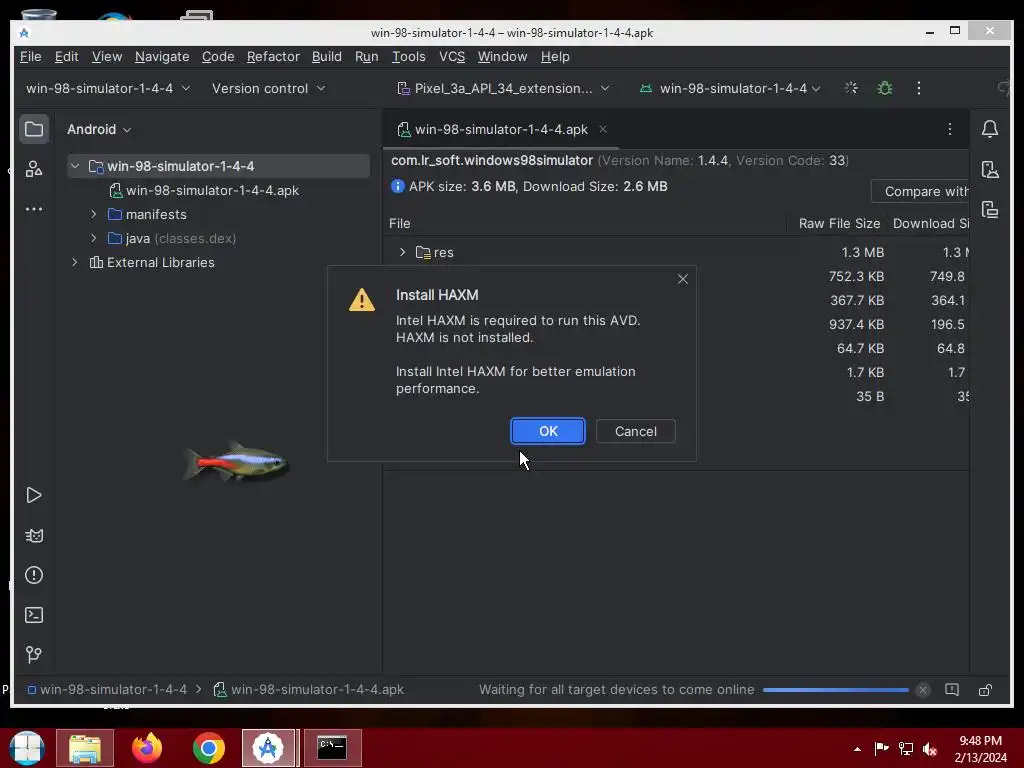Click the Action Center flag tray icon
Viewport: 1024px width, 768px height.
(881, 748)
